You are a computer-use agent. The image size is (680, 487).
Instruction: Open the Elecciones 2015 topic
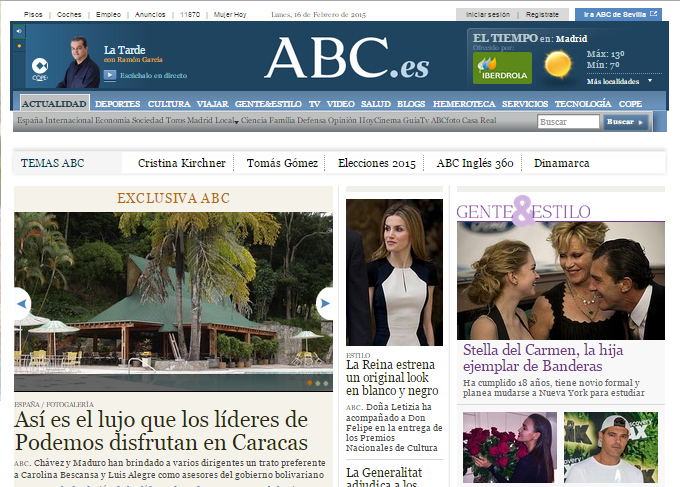(376, 163)
